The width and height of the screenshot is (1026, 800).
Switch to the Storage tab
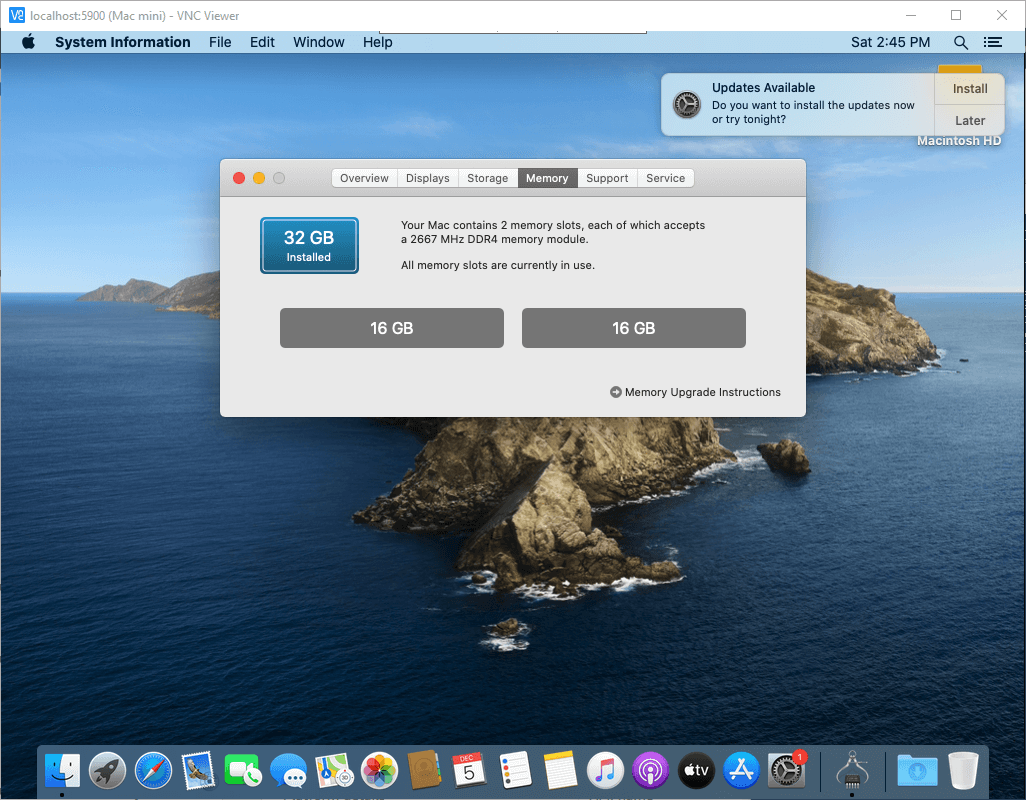click(487, 178)
